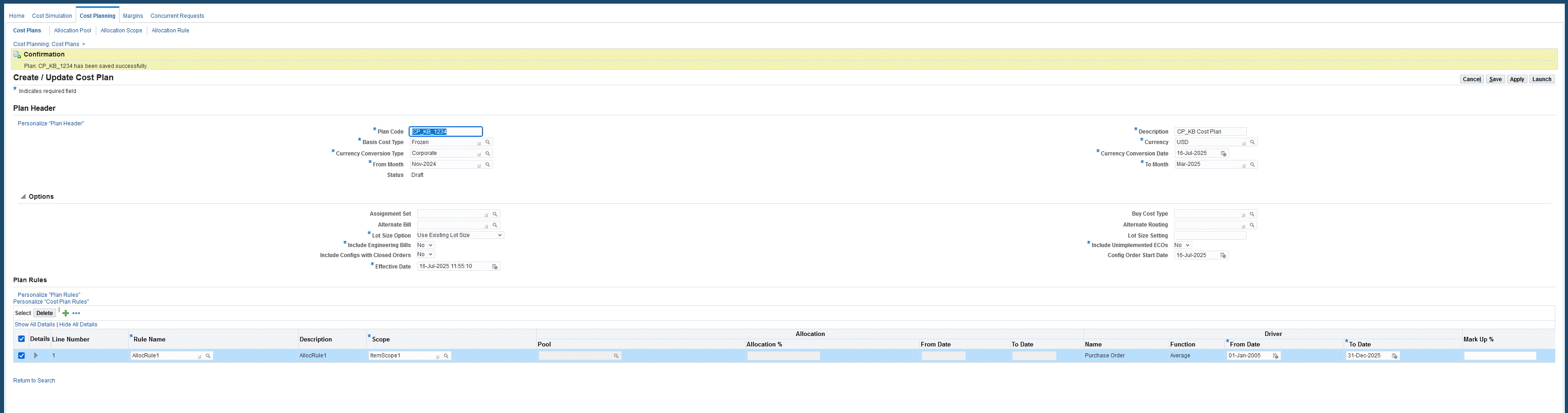This screenshot has width=1568, height=413.
Task: Click the Lot Size Setting field
Action: click(x=1210, y=235)
